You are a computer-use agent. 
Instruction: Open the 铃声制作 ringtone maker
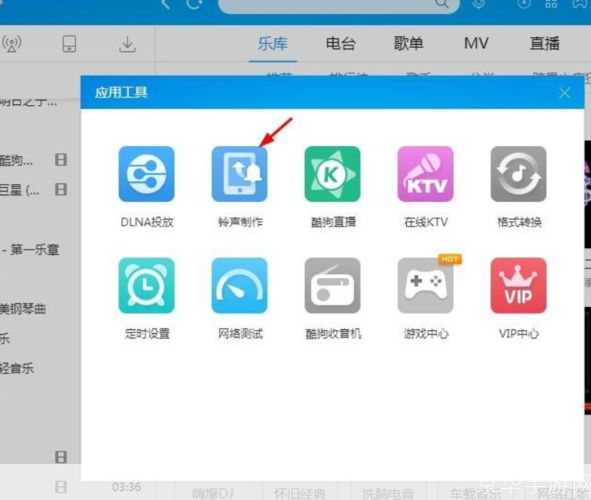coord(239,174)
